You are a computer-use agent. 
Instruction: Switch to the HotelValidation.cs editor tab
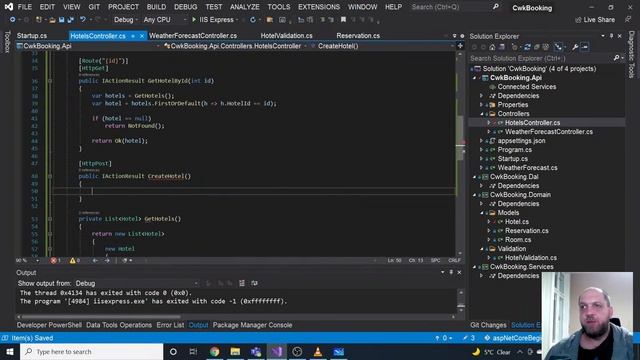coord(287,36)
